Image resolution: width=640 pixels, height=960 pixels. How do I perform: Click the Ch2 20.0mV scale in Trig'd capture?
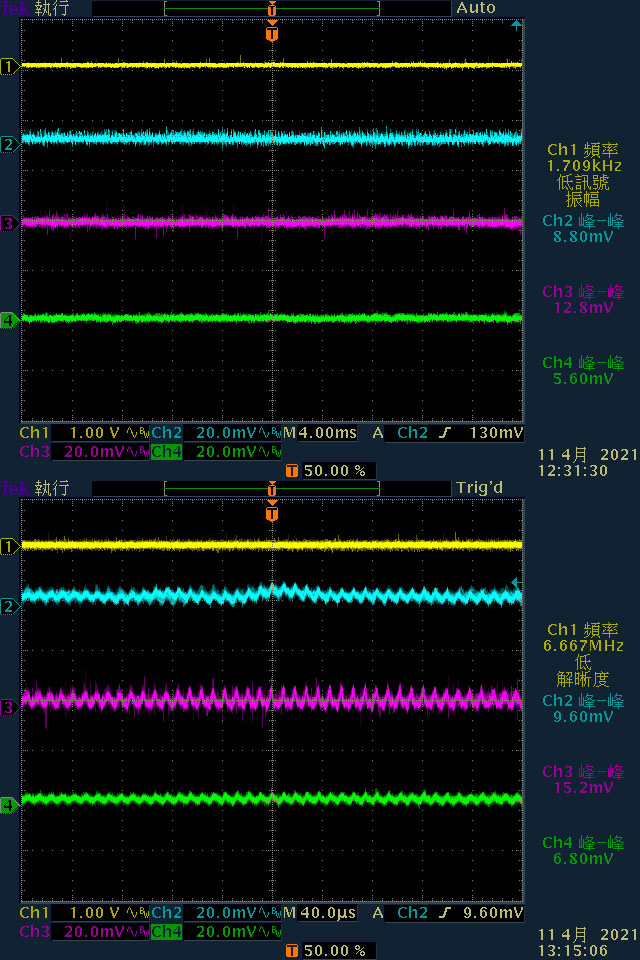[x=216, y=913]
